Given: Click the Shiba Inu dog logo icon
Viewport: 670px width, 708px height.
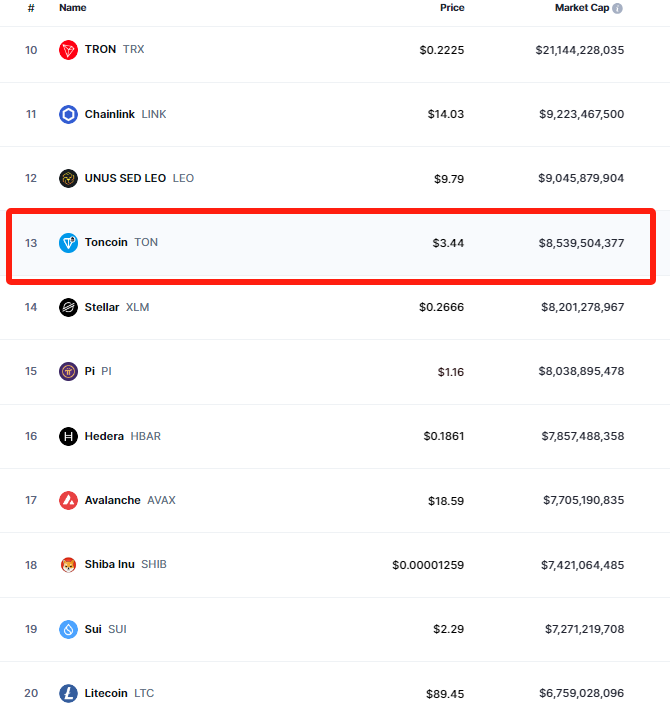Looking at the screenshot, I should coord(68,565).
